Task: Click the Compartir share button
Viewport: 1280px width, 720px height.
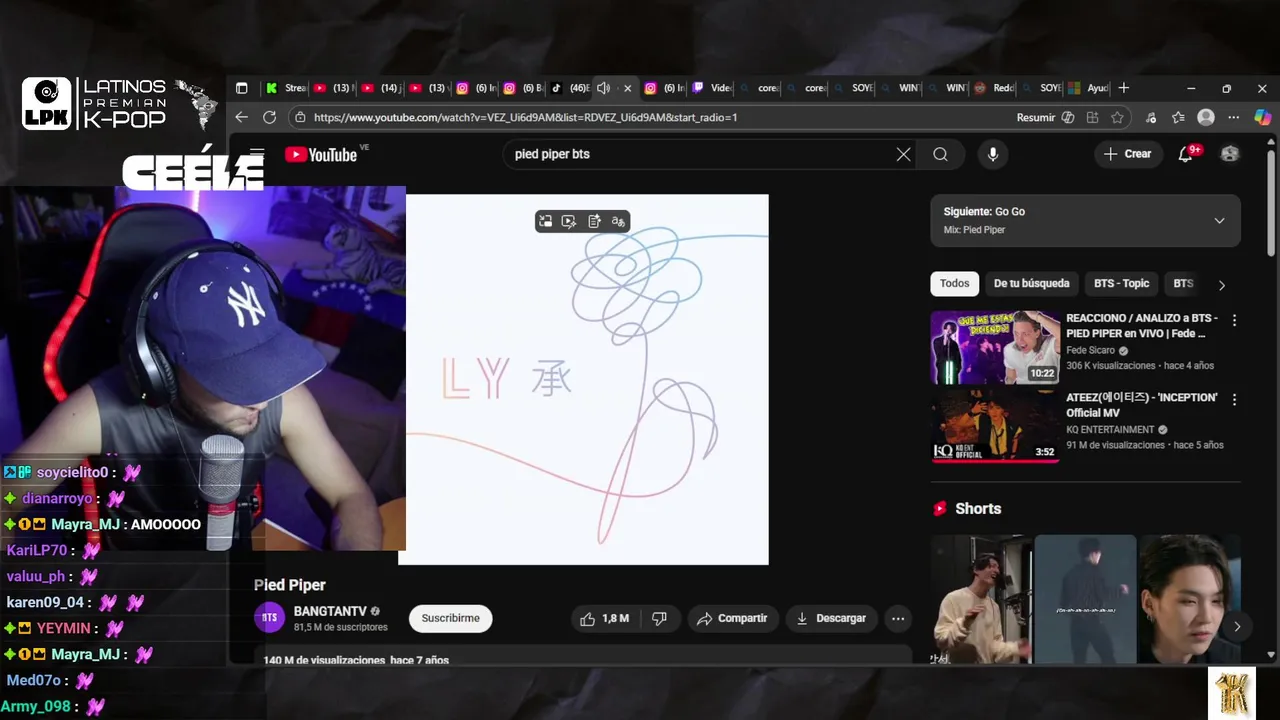Action: tap(732, 618)
